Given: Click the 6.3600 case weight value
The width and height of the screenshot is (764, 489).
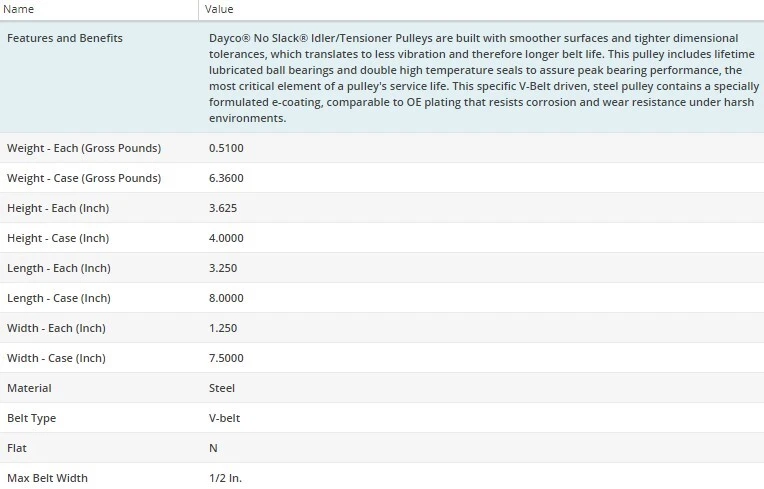Looking at the screenshot, I should coord(226,178).
